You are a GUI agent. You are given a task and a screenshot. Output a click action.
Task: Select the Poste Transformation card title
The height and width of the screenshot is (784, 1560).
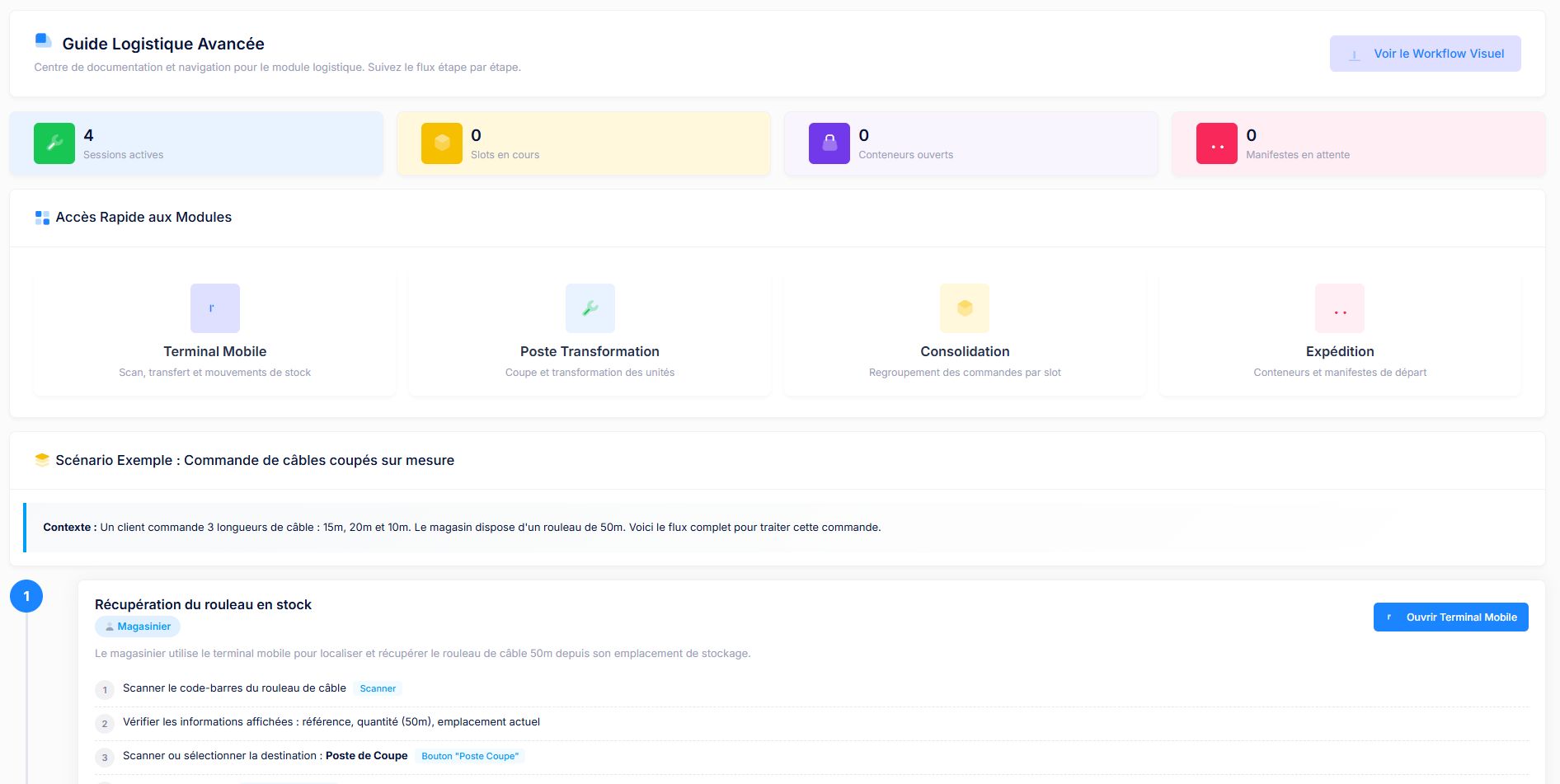tap(590, 351)
